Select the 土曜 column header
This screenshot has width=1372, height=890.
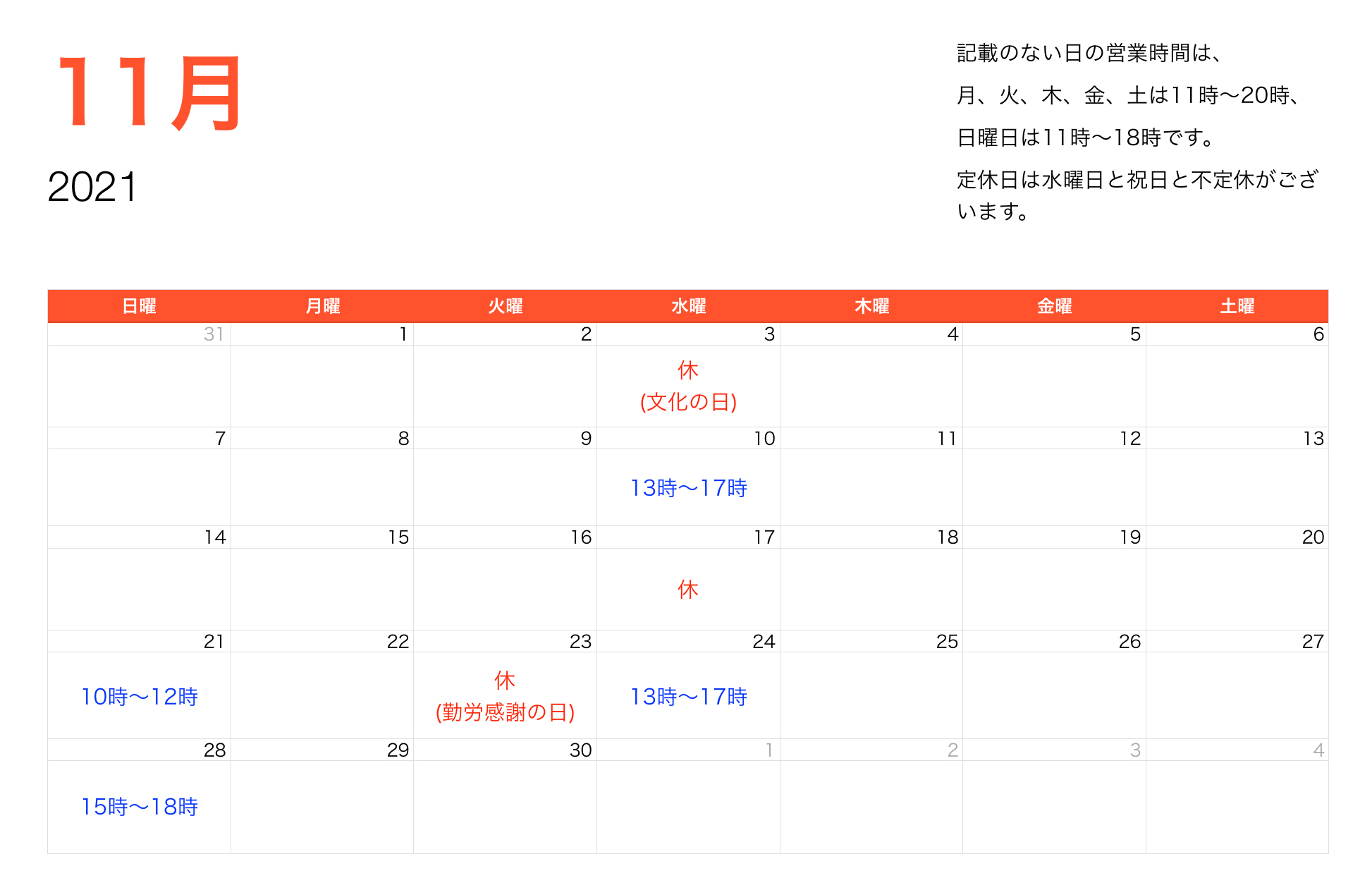click(1237, 306)
